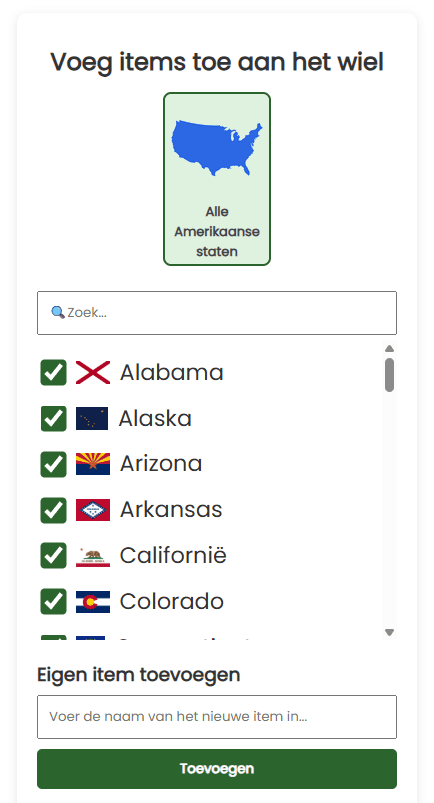The image size is (434, 803).
Task: Click the Californië state name label
Action: click(x=173, y=556)
